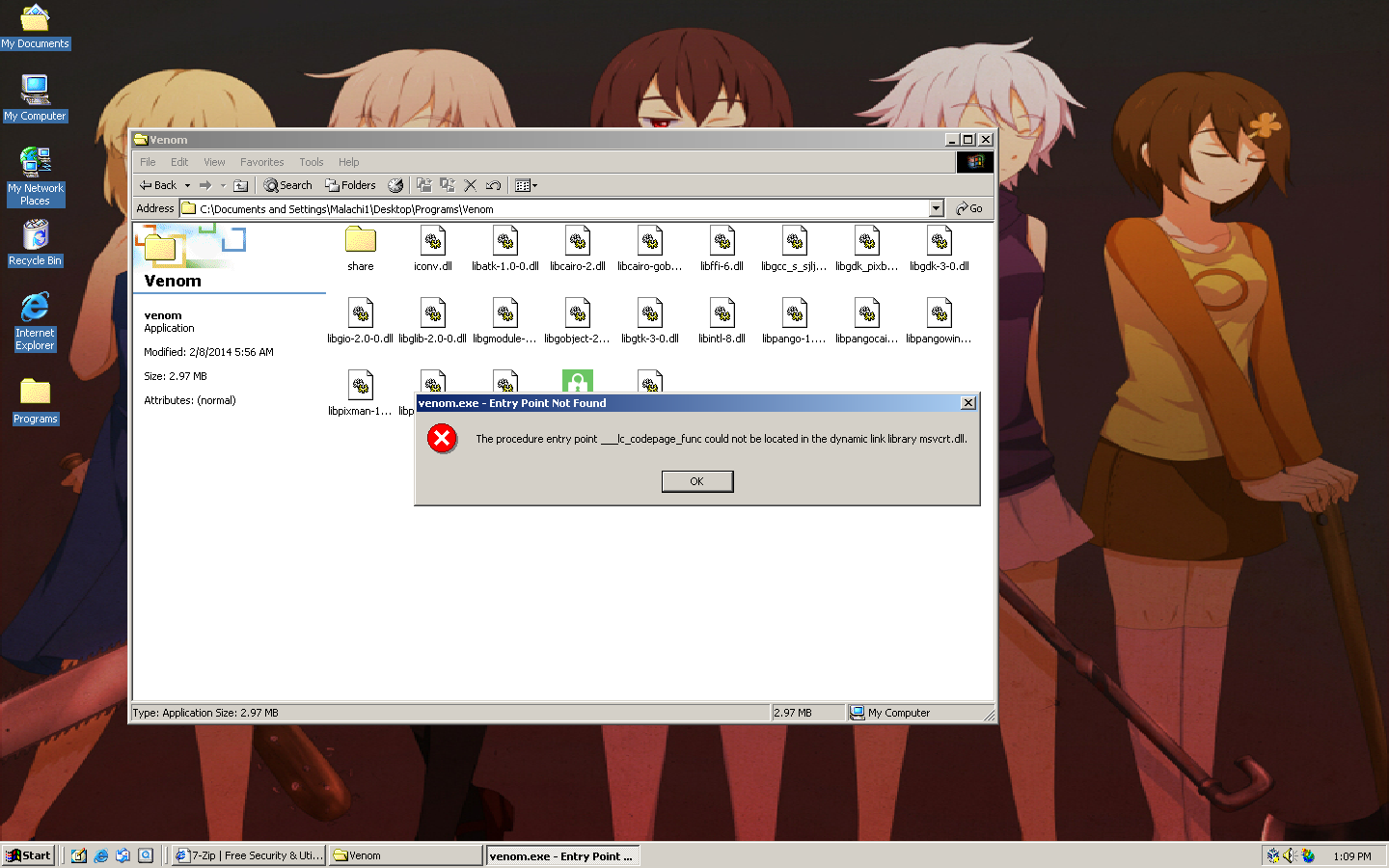Open the Edit menu
This screenshot has width=1389, height=868.
pos(179,162)
